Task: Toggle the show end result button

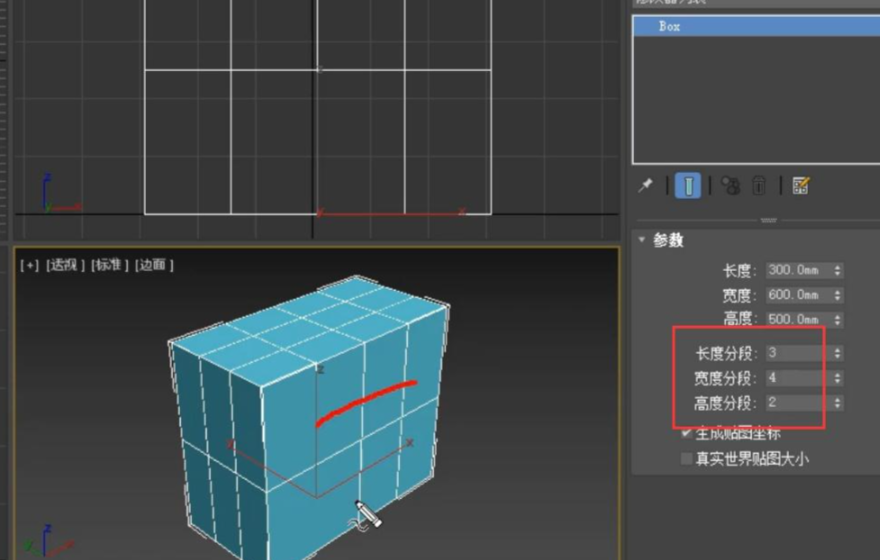Action: 688,186
